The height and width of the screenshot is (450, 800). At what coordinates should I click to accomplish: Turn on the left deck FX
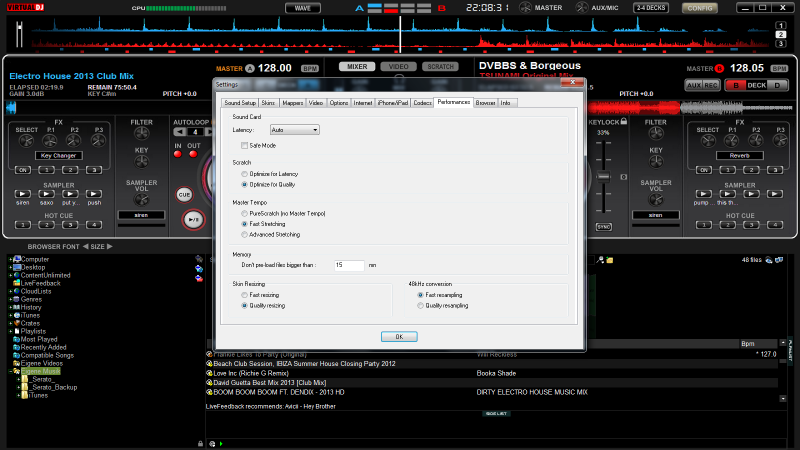[x=22, y=170]
